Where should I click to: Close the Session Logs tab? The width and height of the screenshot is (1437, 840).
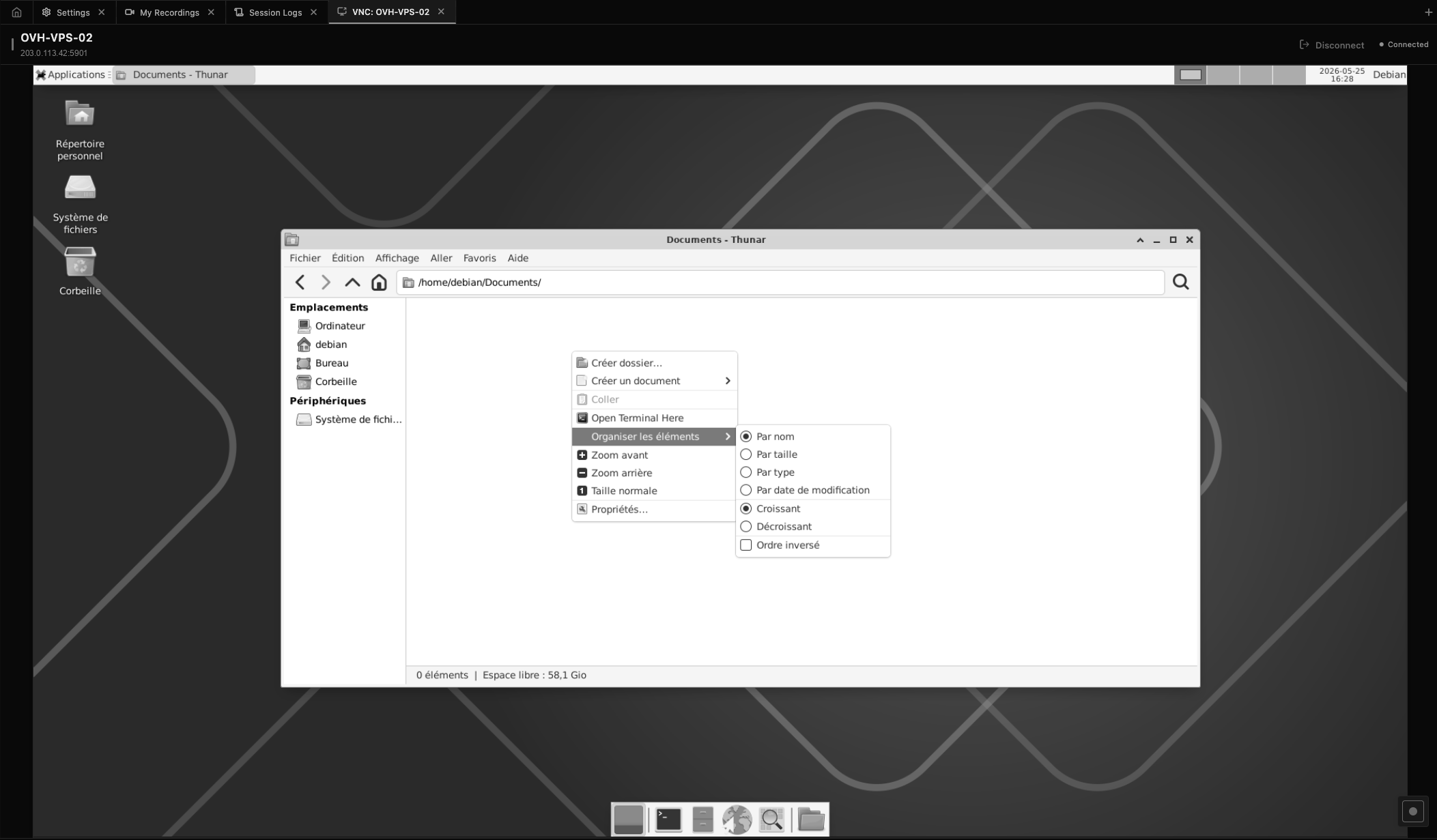(x=314, y=12)
